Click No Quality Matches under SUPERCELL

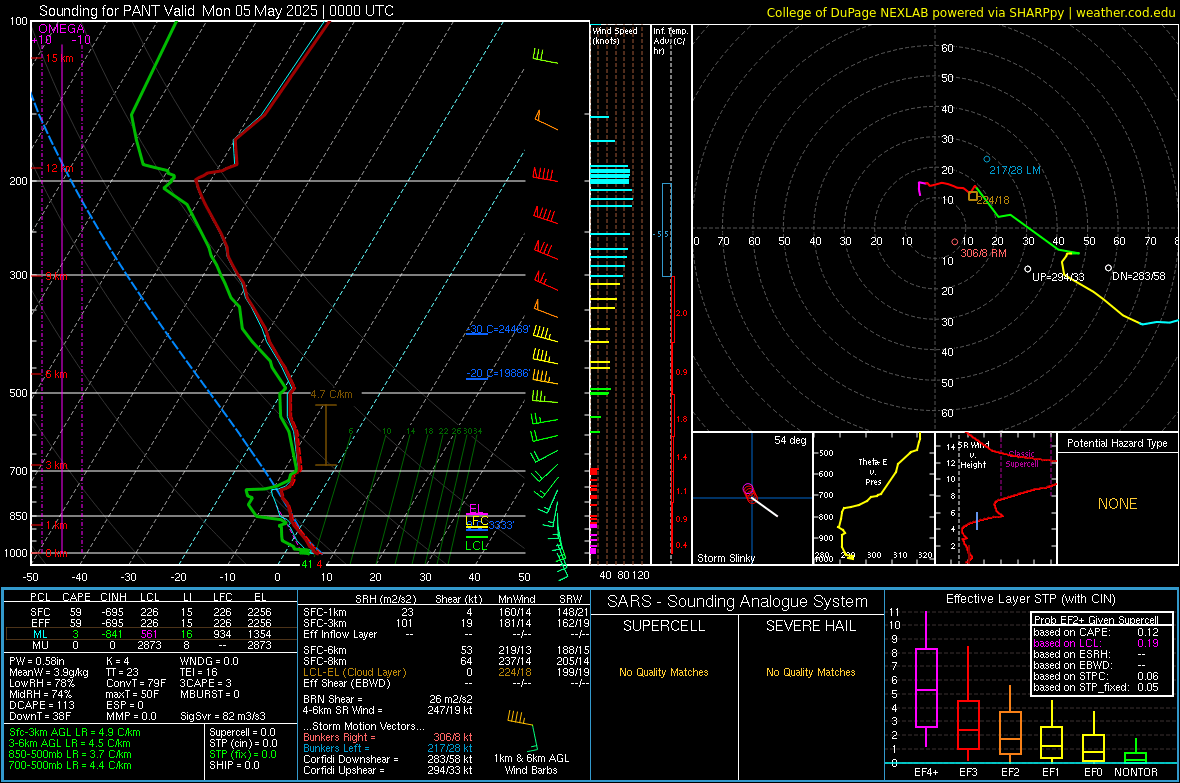(x=664, y=672)
